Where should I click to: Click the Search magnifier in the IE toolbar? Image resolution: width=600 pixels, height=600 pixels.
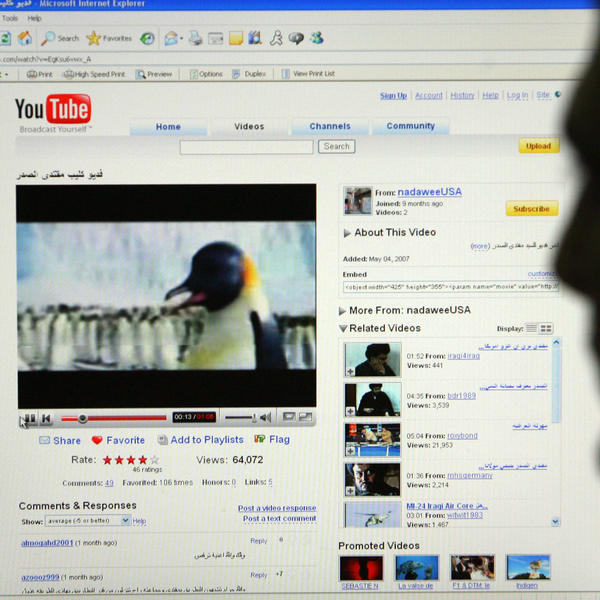click(49, 38)
